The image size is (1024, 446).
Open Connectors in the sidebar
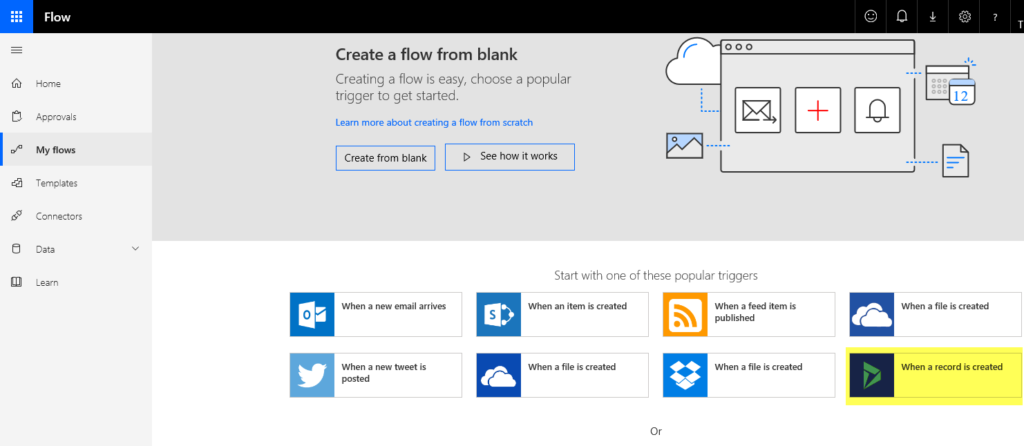click(58, 216)
